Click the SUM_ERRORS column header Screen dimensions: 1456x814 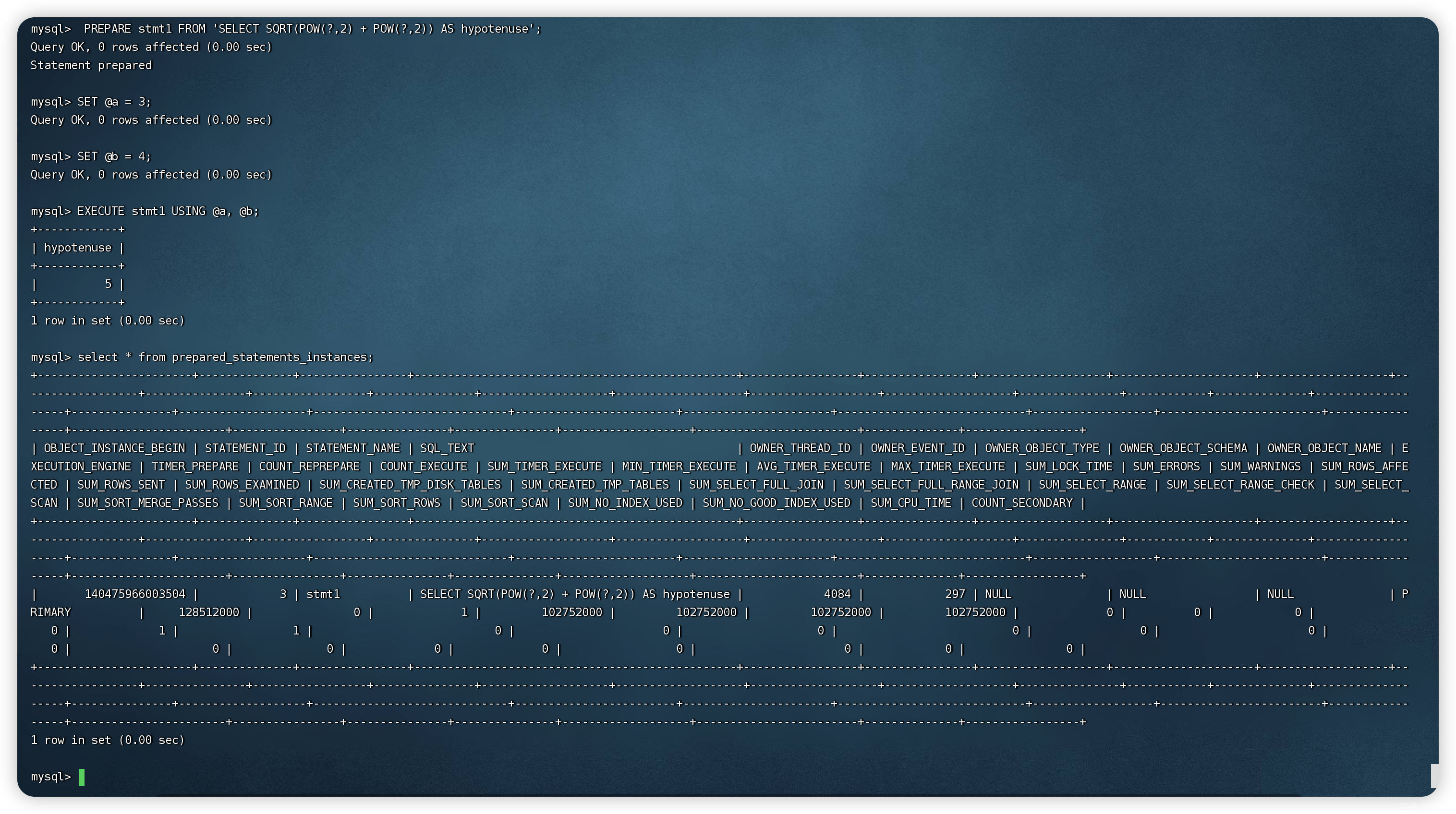click(x=1166, y=467)
